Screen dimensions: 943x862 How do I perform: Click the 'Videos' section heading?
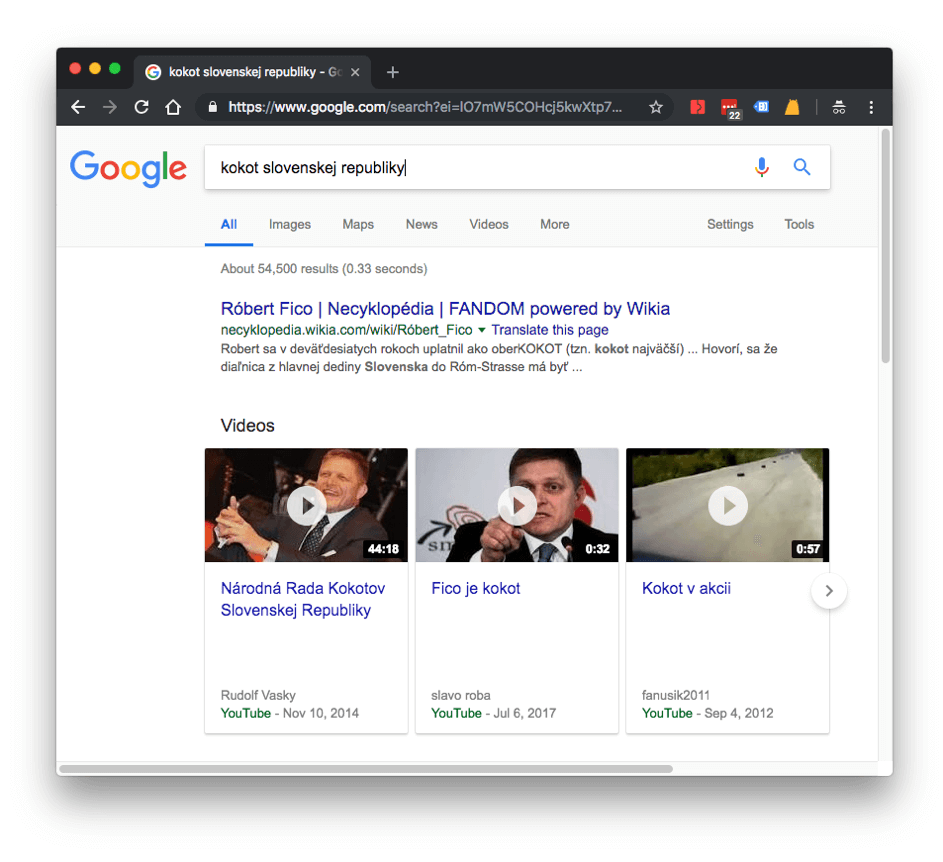pyautogui.click(x=247, y=426)
